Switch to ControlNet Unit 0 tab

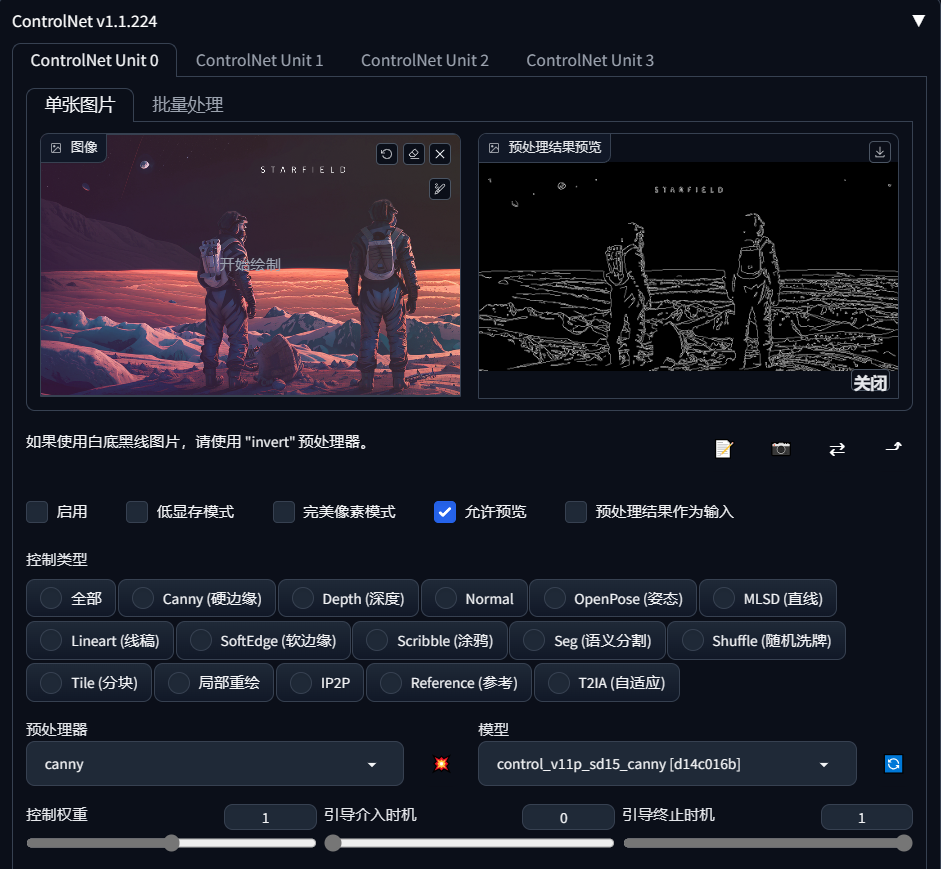(x=94, y=60)
